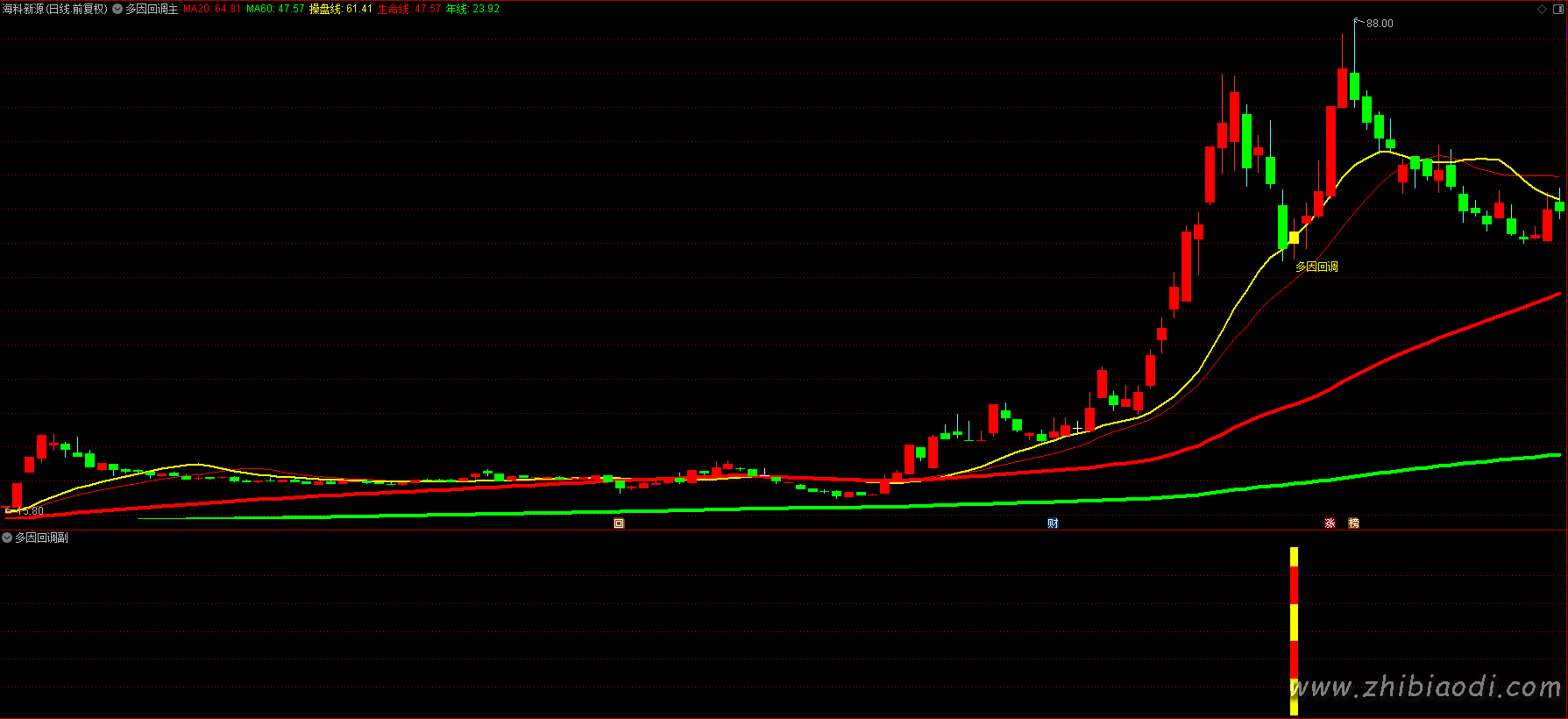The width and height of the screenshot is (1568, 719).
Task: Click the 多因回调副 sub-panel title
Action: click(x=41, y=537)
